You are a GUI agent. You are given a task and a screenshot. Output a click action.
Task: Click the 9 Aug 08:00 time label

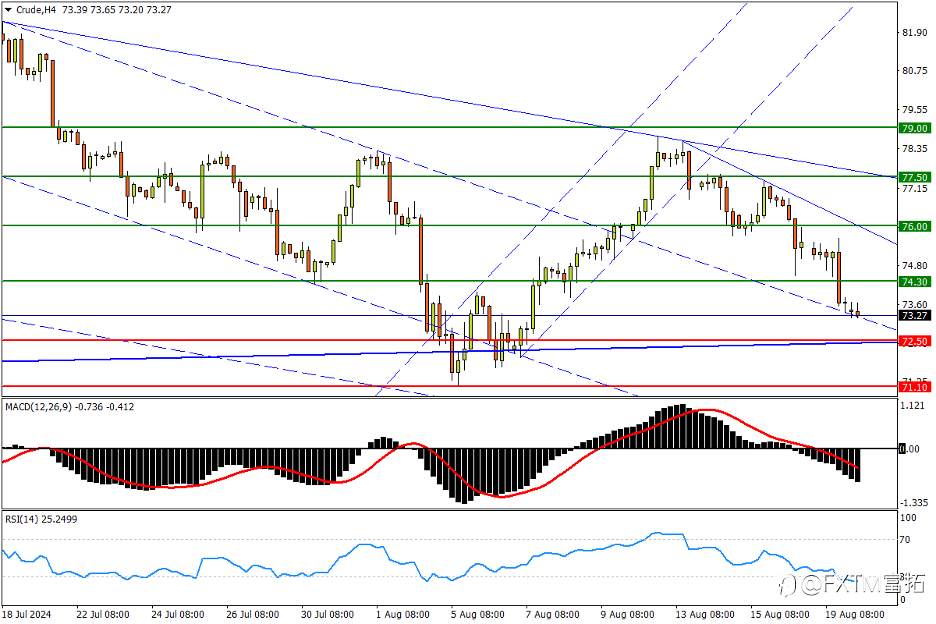tap(627, 614)
